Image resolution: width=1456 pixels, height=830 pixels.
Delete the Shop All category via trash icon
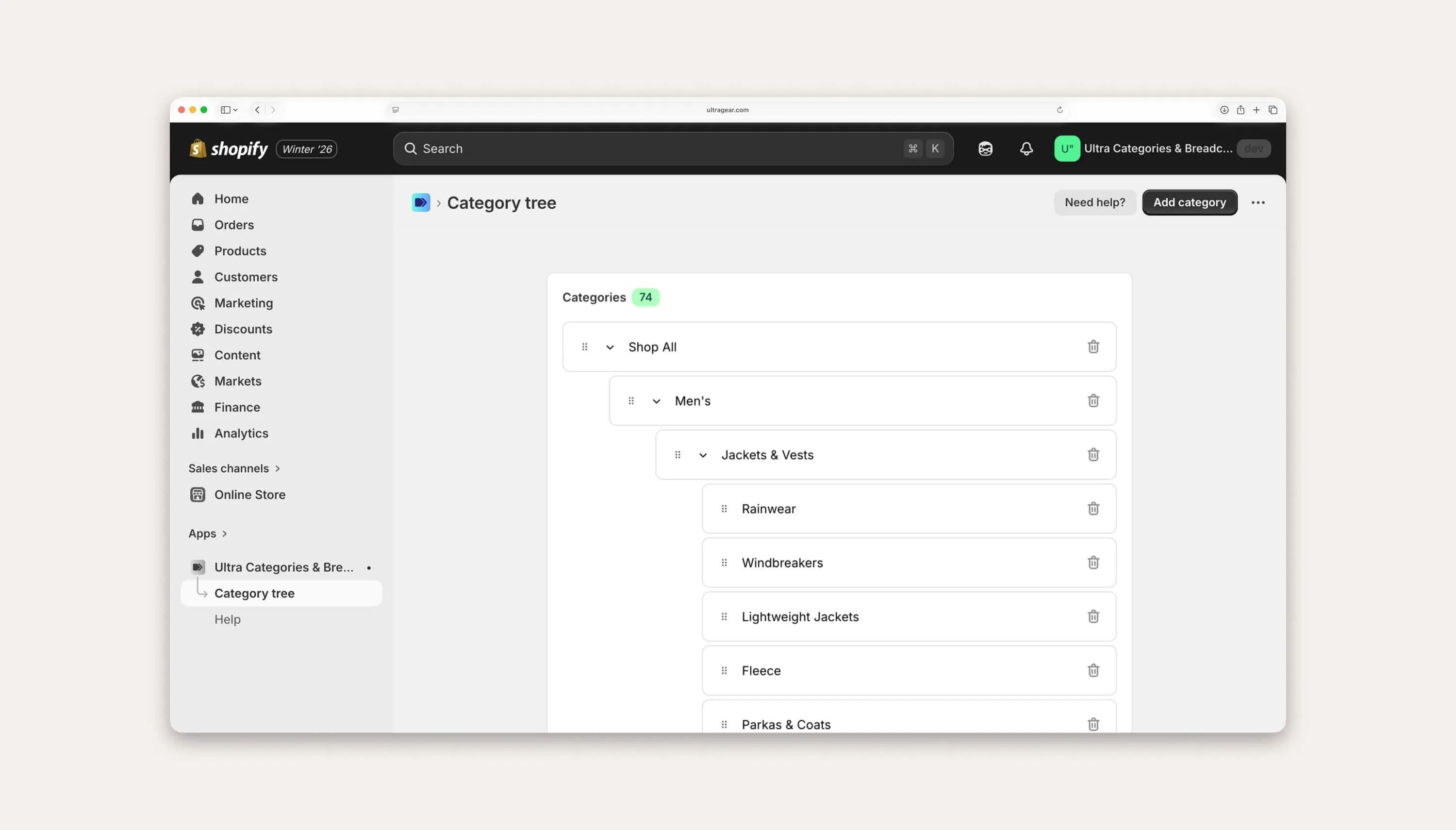point(1092,347)
